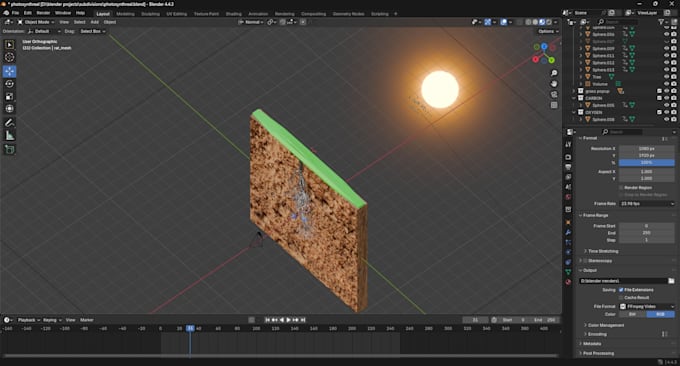Click the Resolution percentage slider
The height and width of the screenshot is (366, 680).
(x=647, y=163)
